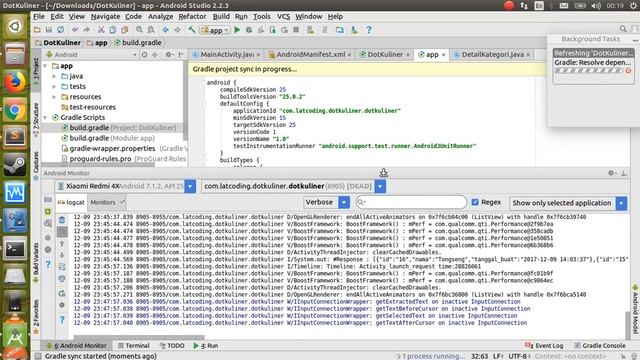Click the Synchronize toolbar icon
The image size is (640, 360).
(x=60, y=30)
